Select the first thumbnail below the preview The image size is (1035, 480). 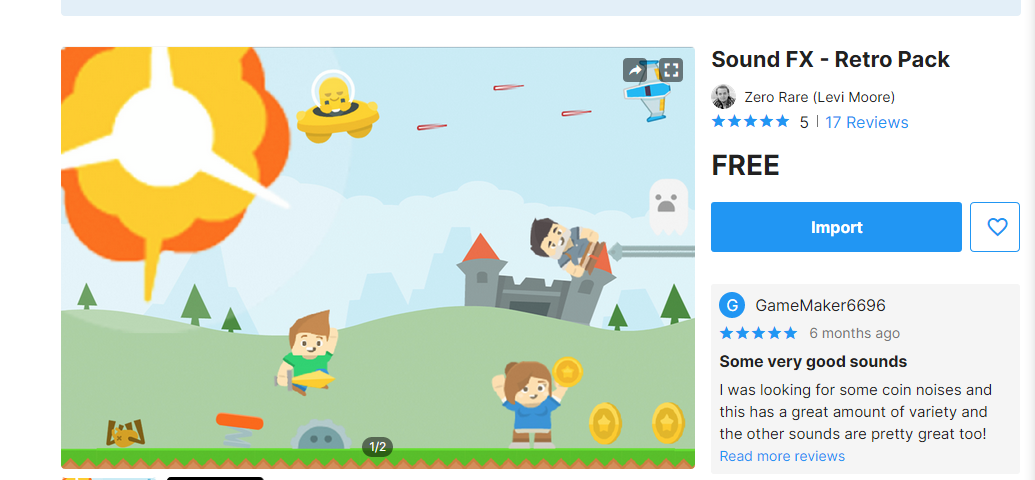point(109,478)
